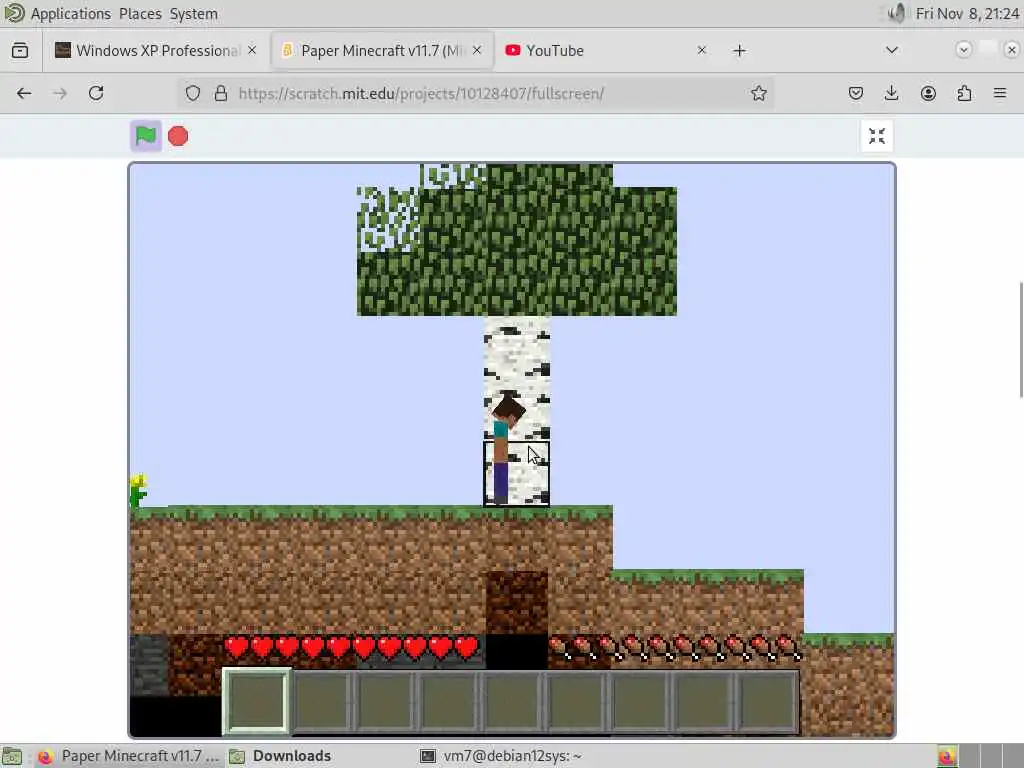Open the tracking protection shield icon
Screen dimensions: 1024x768
pos(193,93)
